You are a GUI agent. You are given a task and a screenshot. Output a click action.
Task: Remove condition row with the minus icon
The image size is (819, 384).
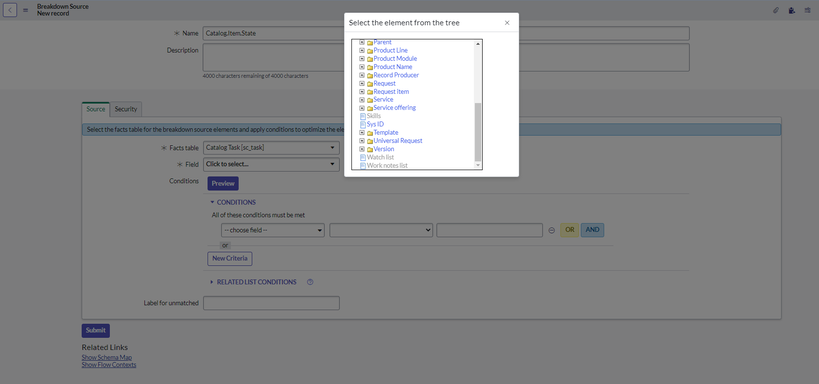552,230
